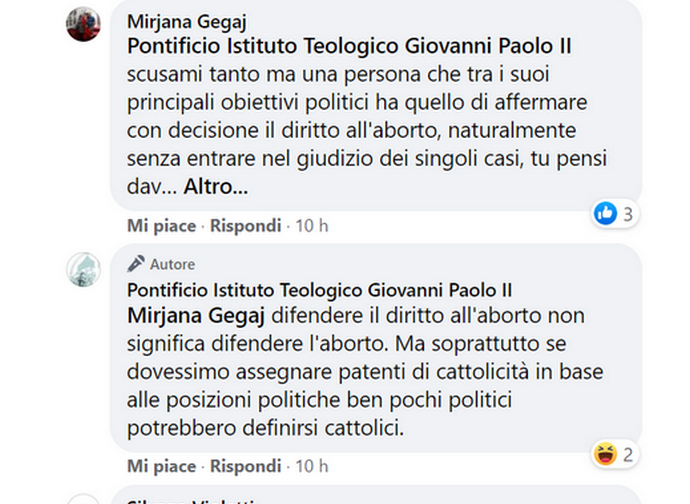
Task: Open Pontificio Istituto author name on reply
Action: [x=319, y=290]
